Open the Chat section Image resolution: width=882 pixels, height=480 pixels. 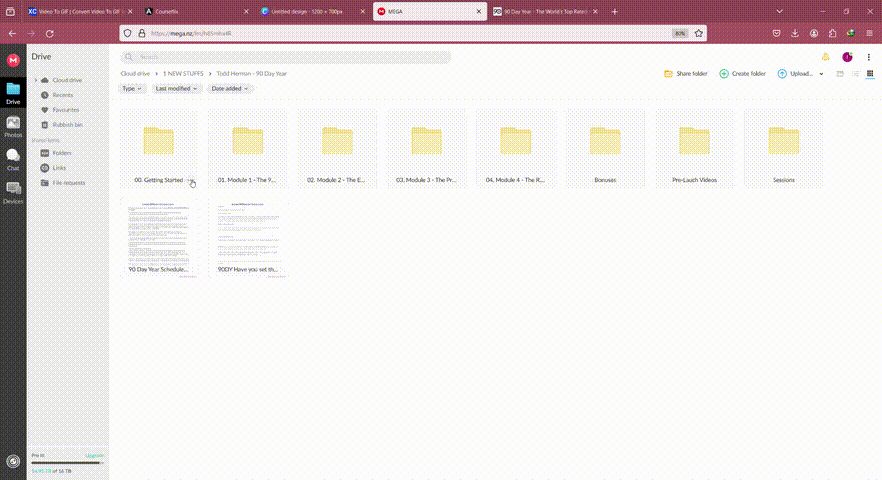coord(13,160)
